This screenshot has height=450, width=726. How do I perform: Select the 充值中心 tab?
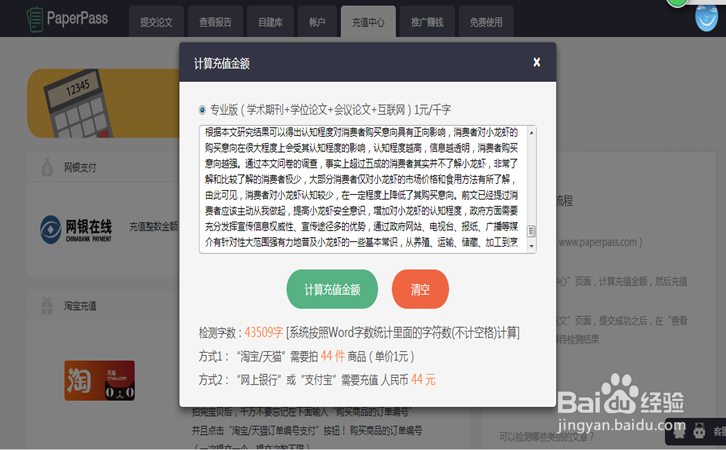coord(368,22)
